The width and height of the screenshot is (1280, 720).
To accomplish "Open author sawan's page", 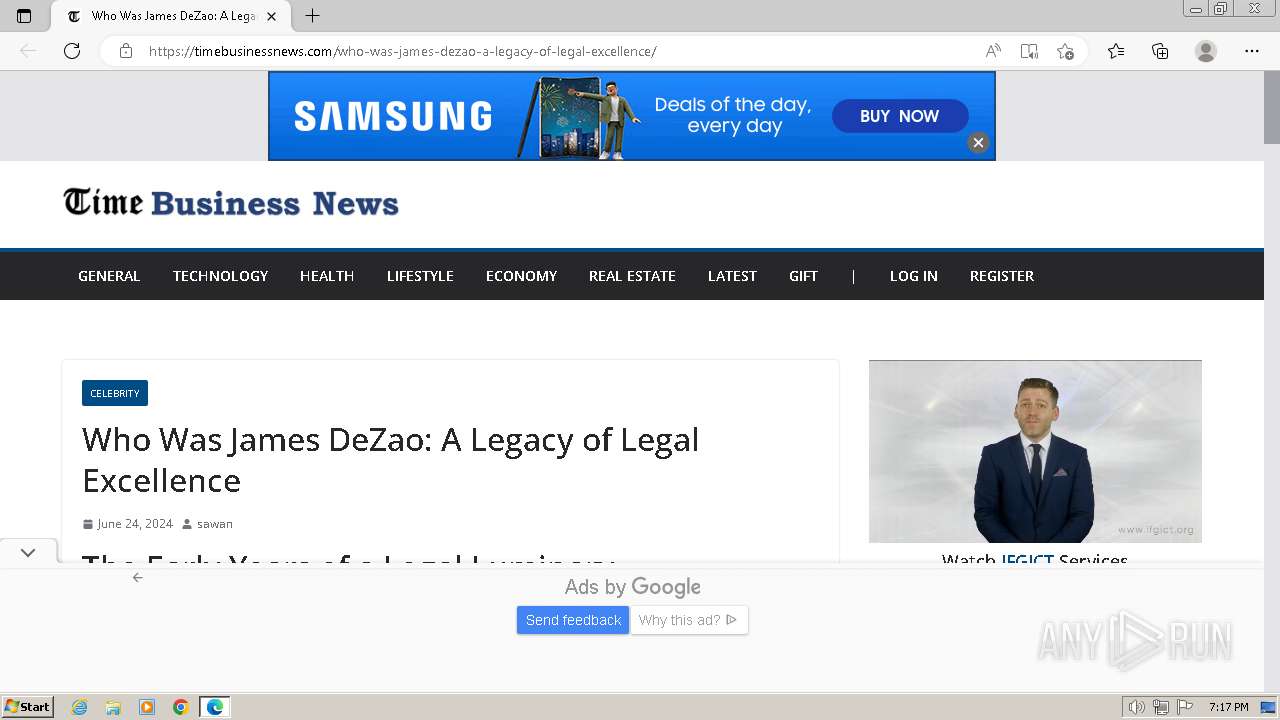I will click(215, 524).
